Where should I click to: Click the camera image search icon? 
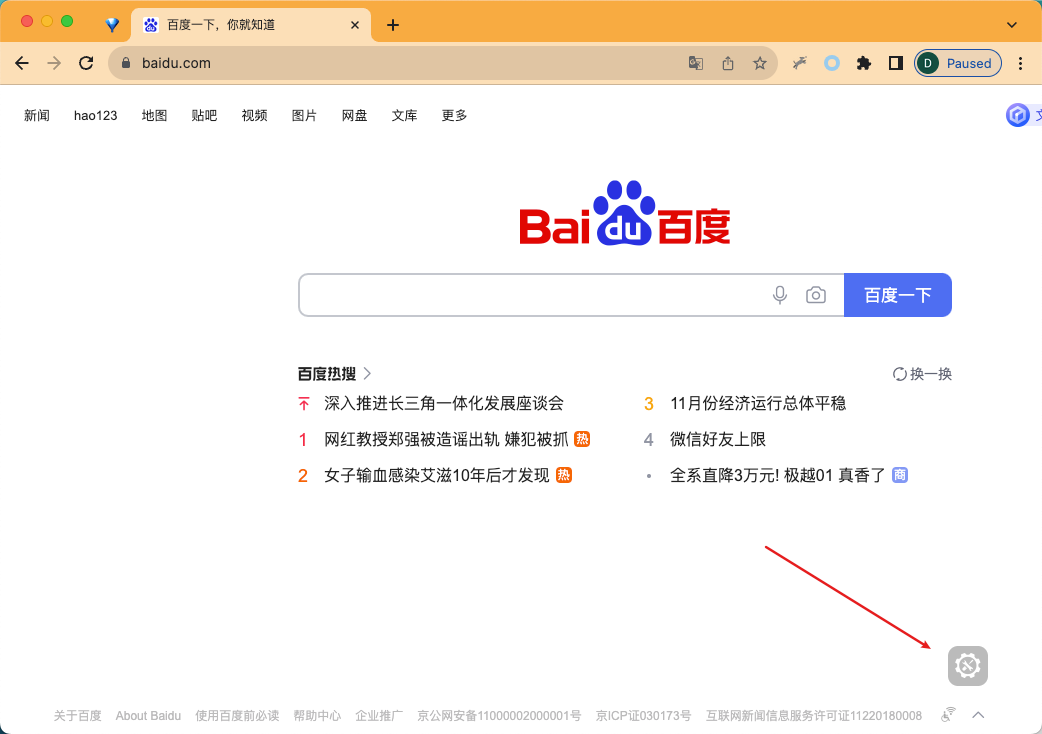pyautogui.click(x=816, y=295)
